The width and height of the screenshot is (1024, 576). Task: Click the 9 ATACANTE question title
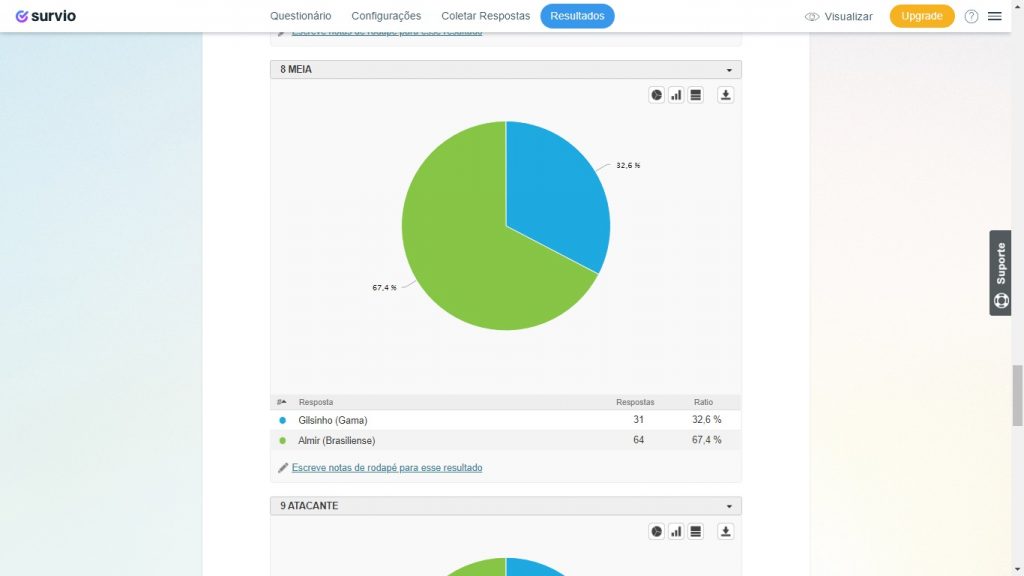(309, 506)
